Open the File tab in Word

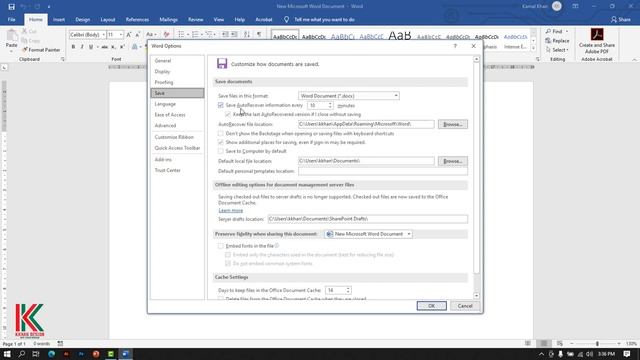coord(11,20)
